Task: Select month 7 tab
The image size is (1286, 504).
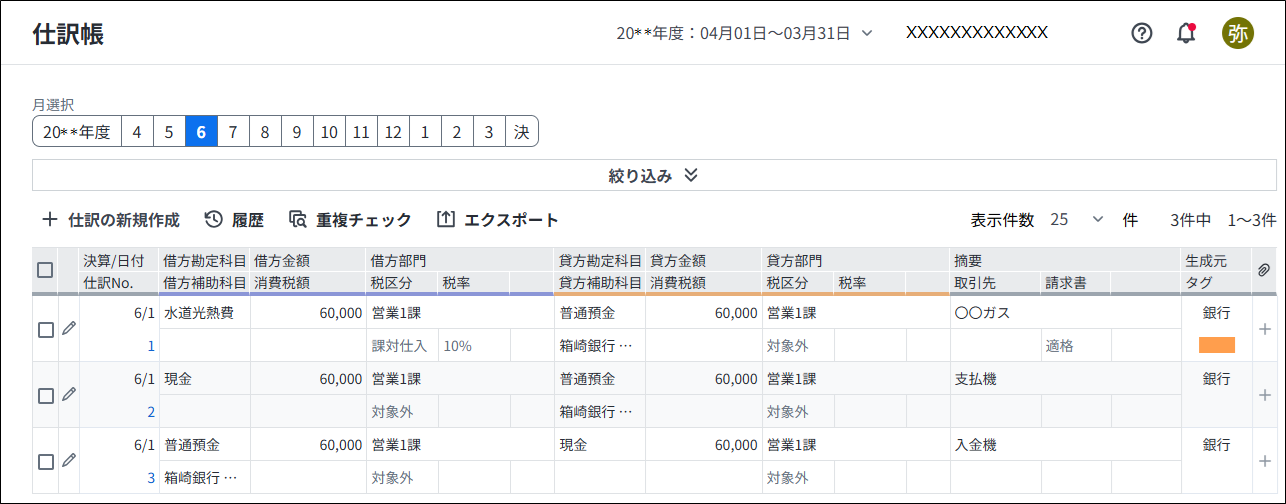Action: (233, 132)
